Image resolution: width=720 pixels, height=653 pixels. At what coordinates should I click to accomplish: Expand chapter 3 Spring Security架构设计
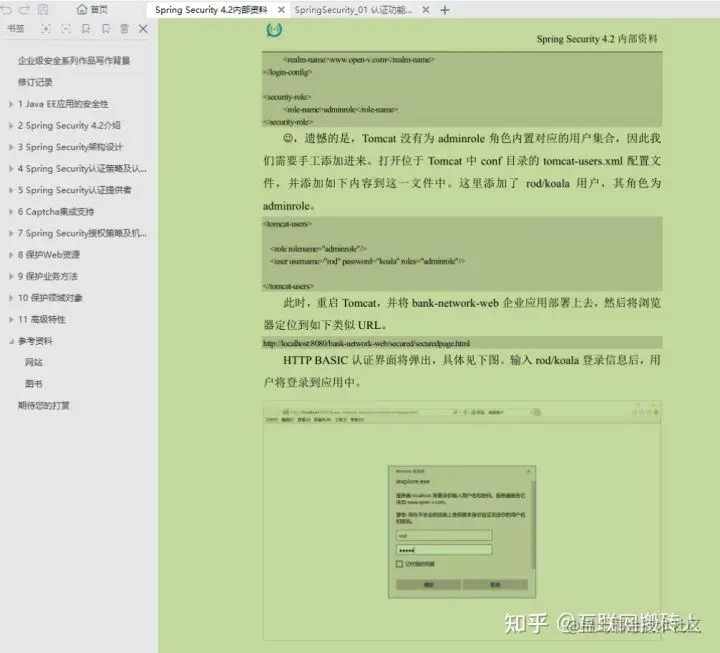point(11,147)
